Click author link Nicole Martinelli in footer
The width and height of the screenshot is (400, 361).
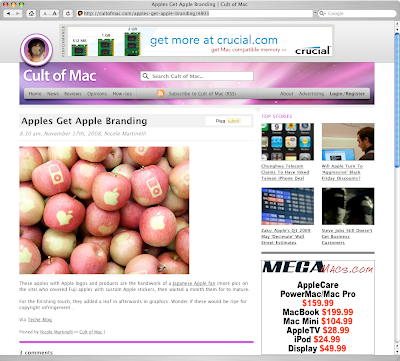(56, 332)
